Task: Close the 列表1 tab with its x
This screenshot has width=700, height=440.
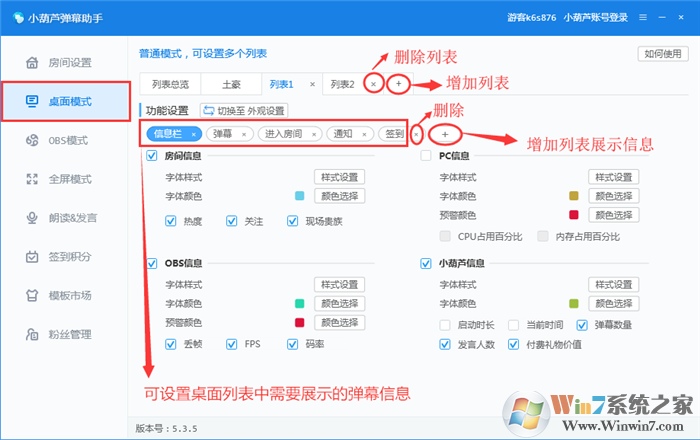Action: point(312,84)
